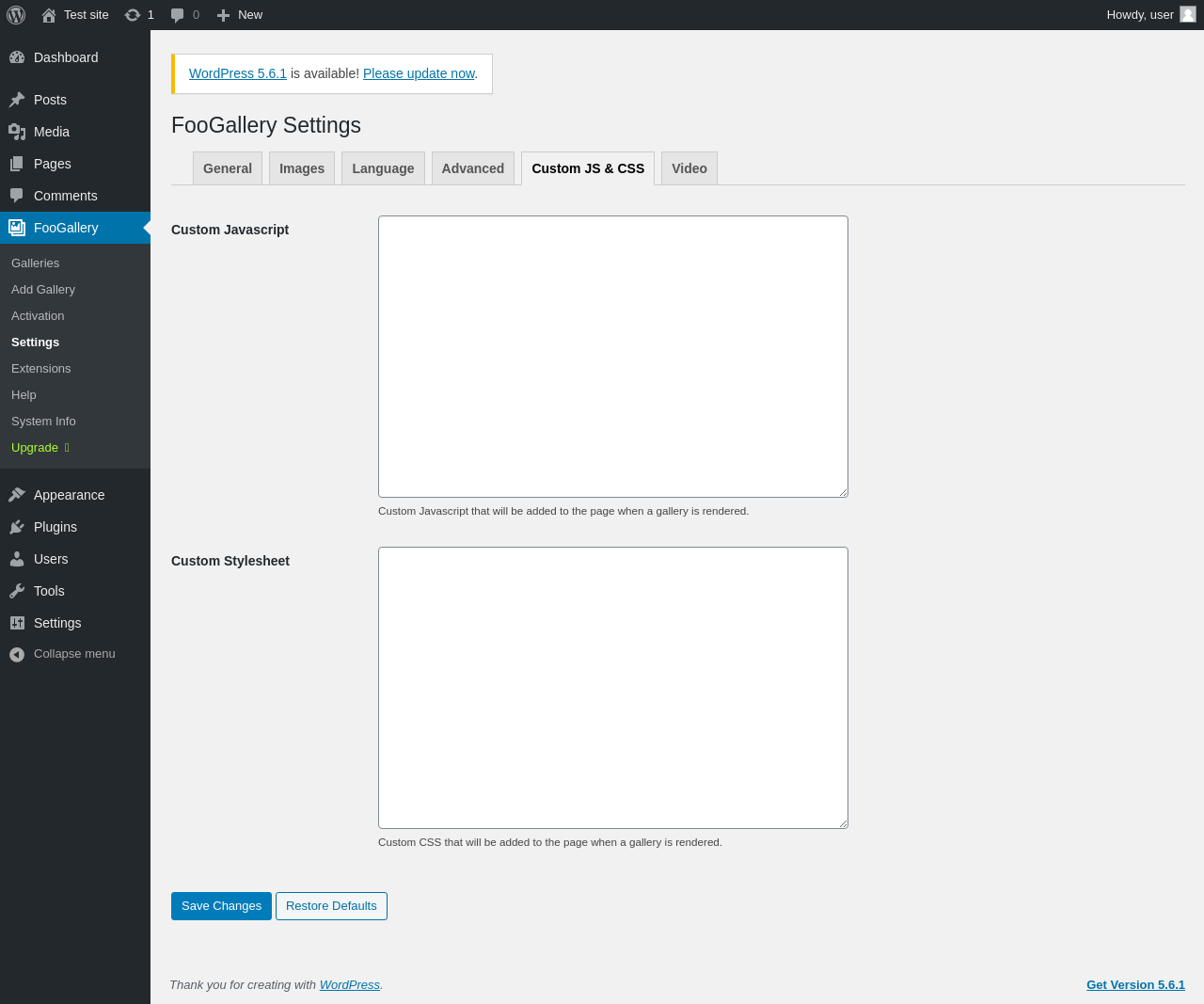This screenshot has height=1004, width=1204.
Task: Open the Tools menu
Action: [75, 591]
